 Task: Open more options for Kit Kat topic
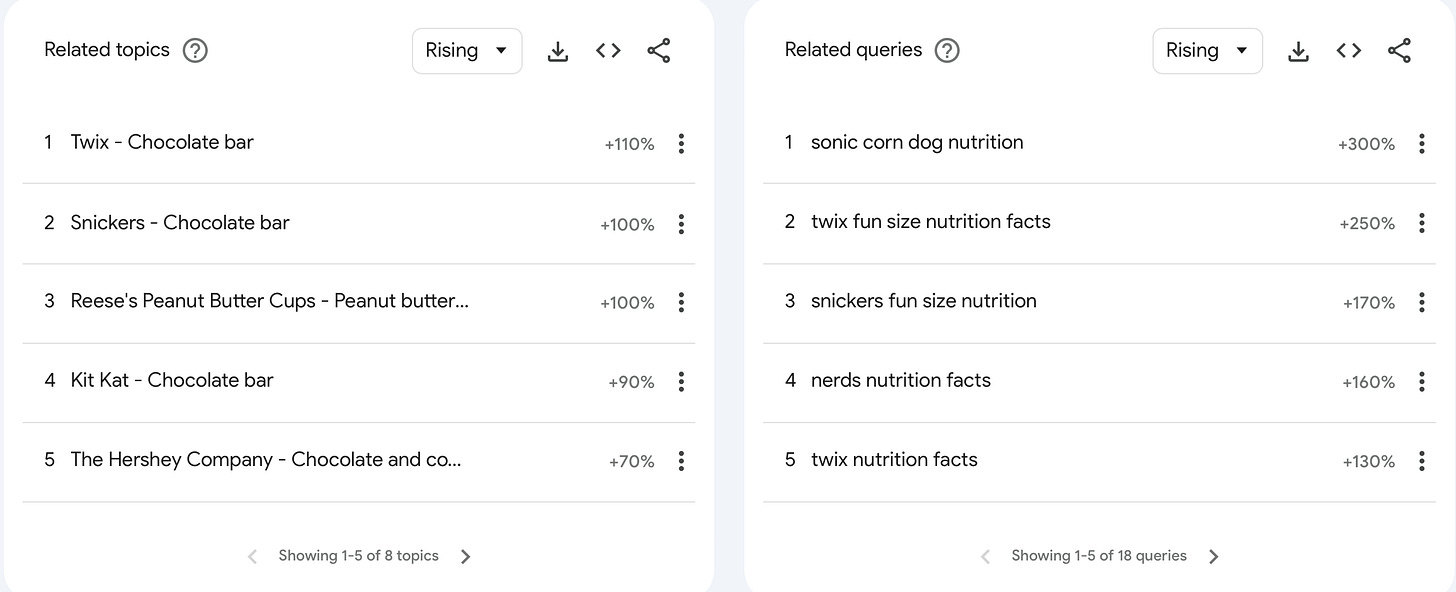tap(681, 382)
